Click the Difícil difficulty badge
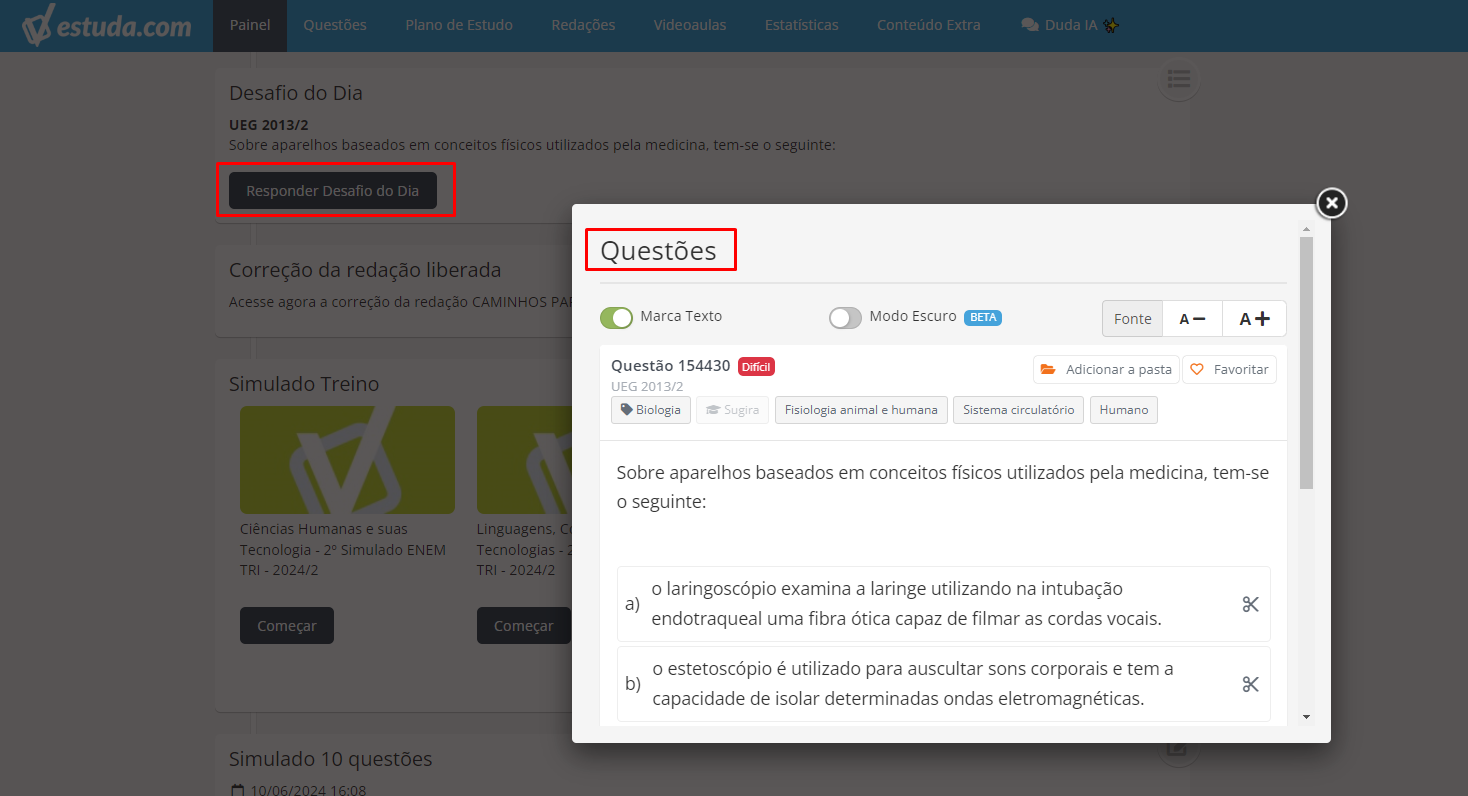 [x=756, y=366]
